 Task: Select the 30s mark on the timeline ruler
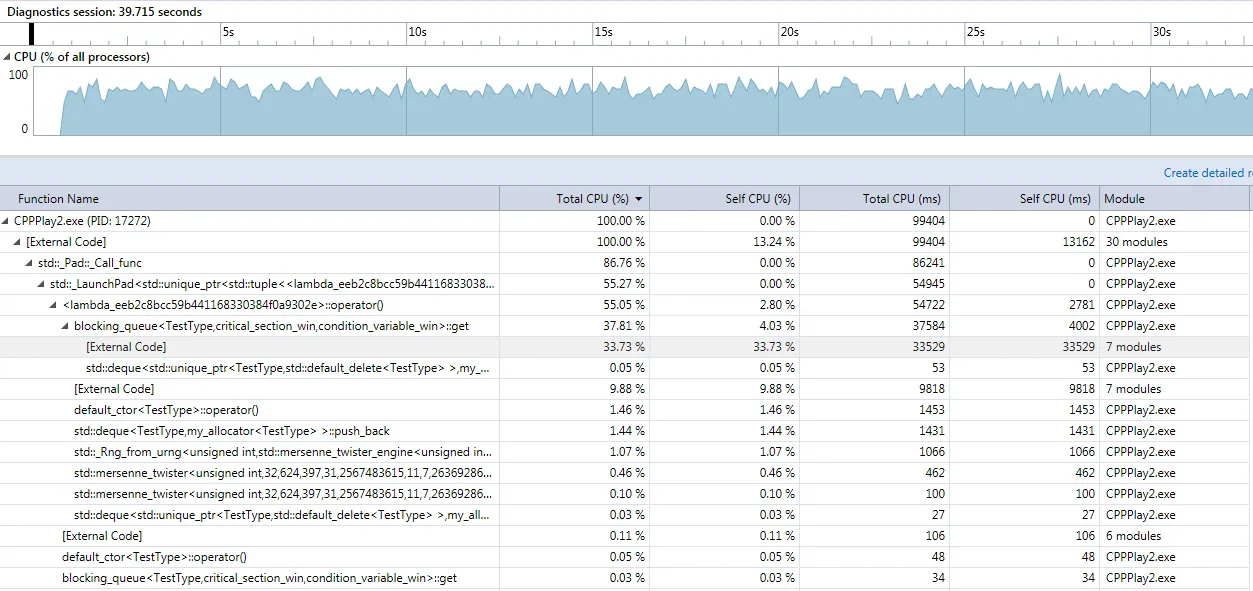click(x=1162, y=32)
